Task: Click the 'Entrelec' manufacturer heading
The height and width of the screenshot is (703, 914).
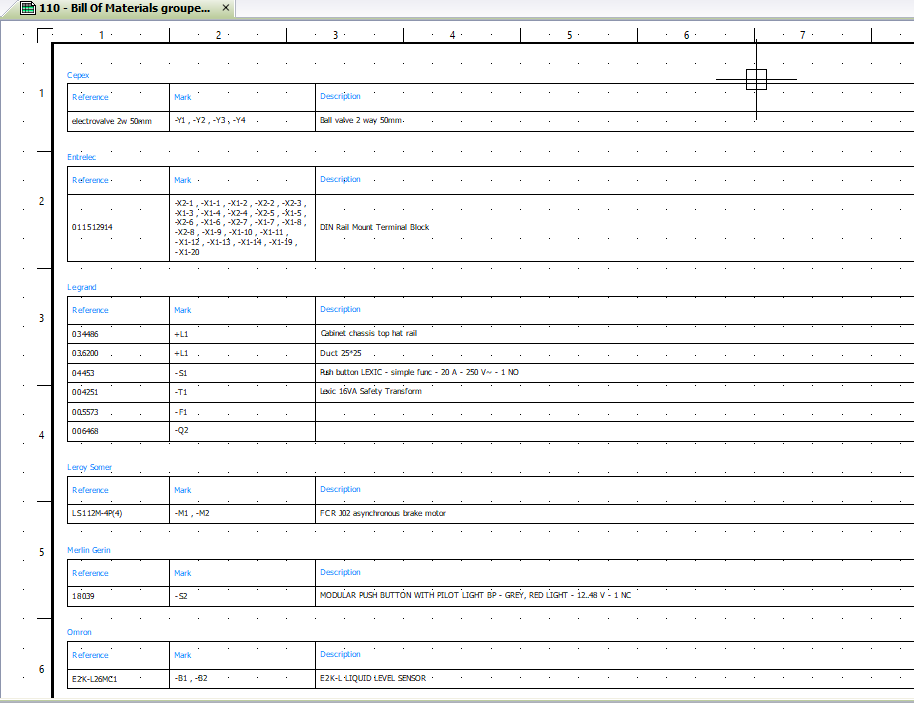Action: tap(82, 157)
